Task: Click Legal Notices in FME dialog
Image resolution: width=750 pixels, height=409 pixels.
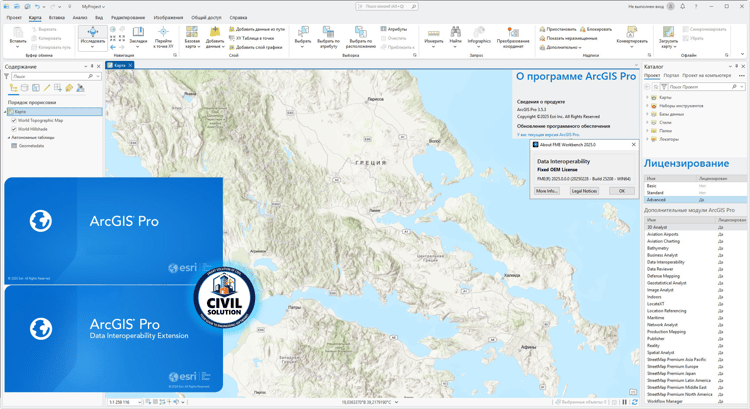Action: click(584, 191)
